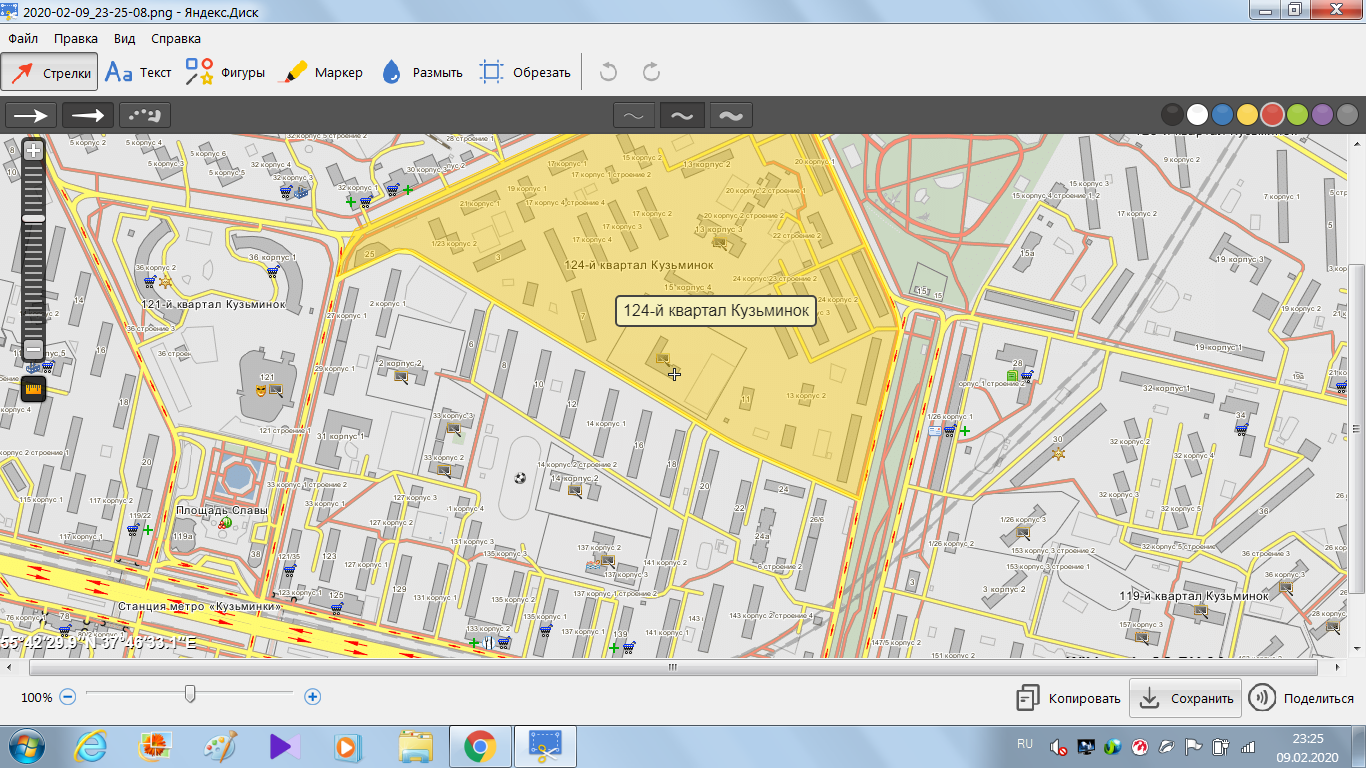This screenshot has width=1366, height=768.
Task: Zoom in with the plus button
Action: (312, 697)
